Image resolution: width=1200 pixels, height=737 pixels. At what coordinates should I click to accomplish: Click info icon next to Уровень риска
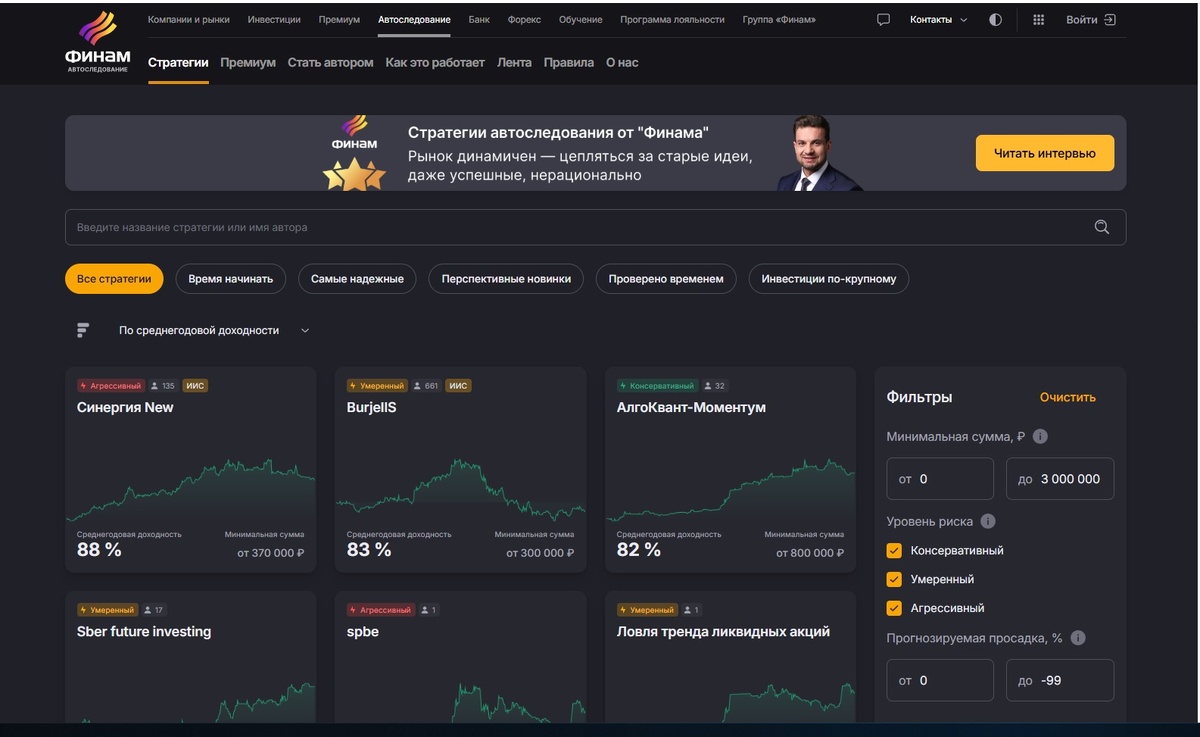pos(988,522)
